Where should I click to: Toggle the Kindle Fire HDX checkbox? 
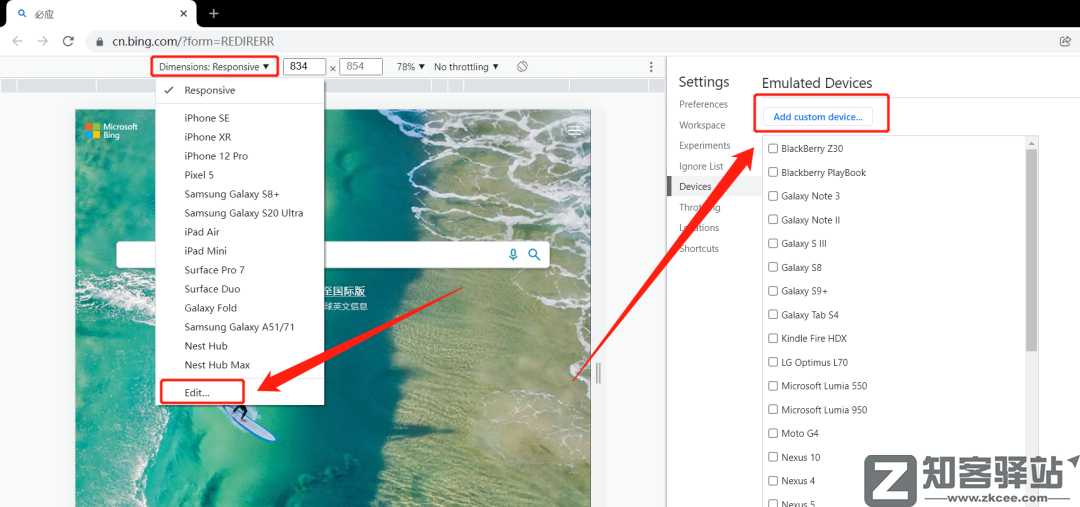(773, 339)
